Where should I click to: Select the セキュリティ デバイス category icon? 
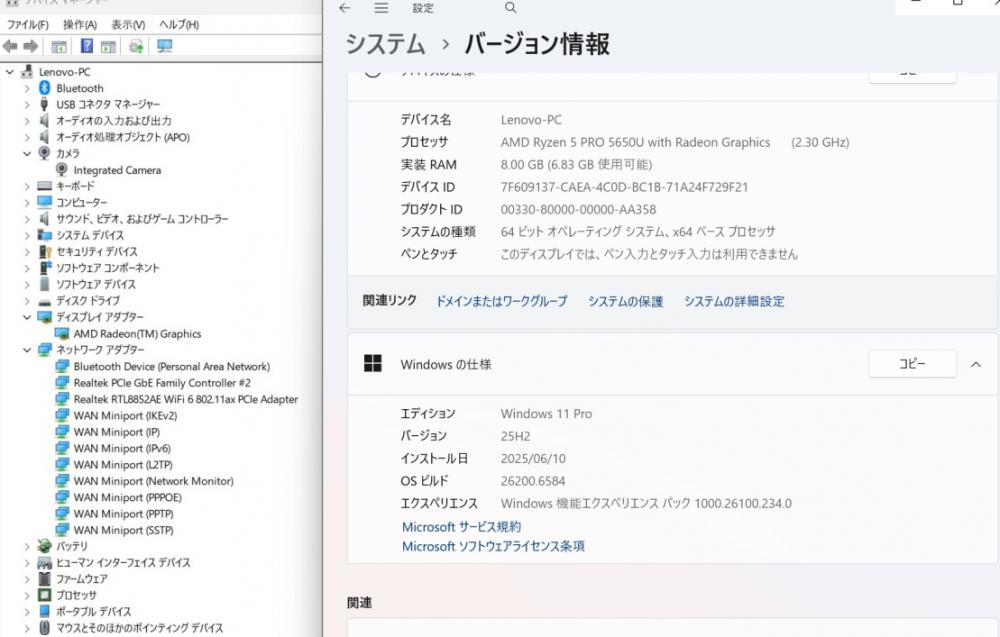[45, 251]
